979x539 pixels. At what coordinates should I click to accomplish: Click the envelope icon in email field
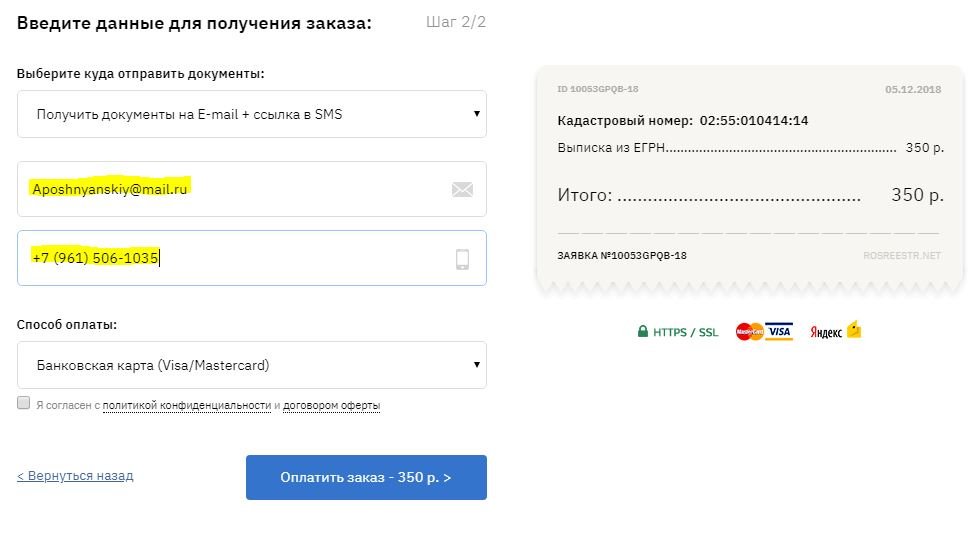pyautogui.click(x=462, y=189)
